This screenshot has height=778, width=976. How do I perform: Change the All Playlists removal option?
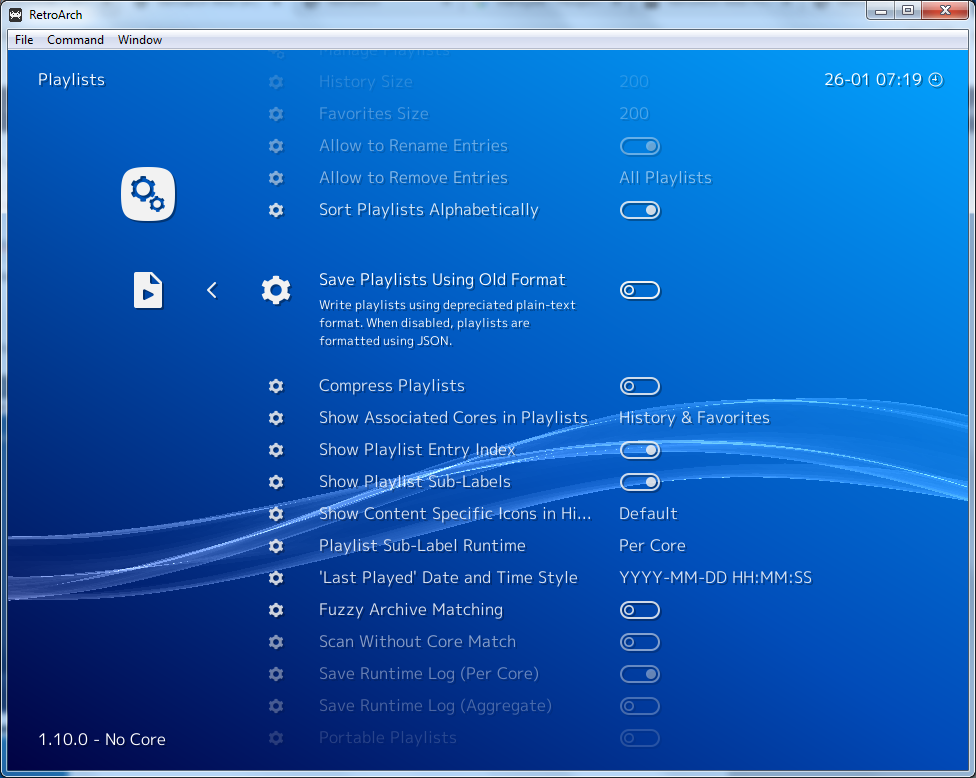pos(665,178)
